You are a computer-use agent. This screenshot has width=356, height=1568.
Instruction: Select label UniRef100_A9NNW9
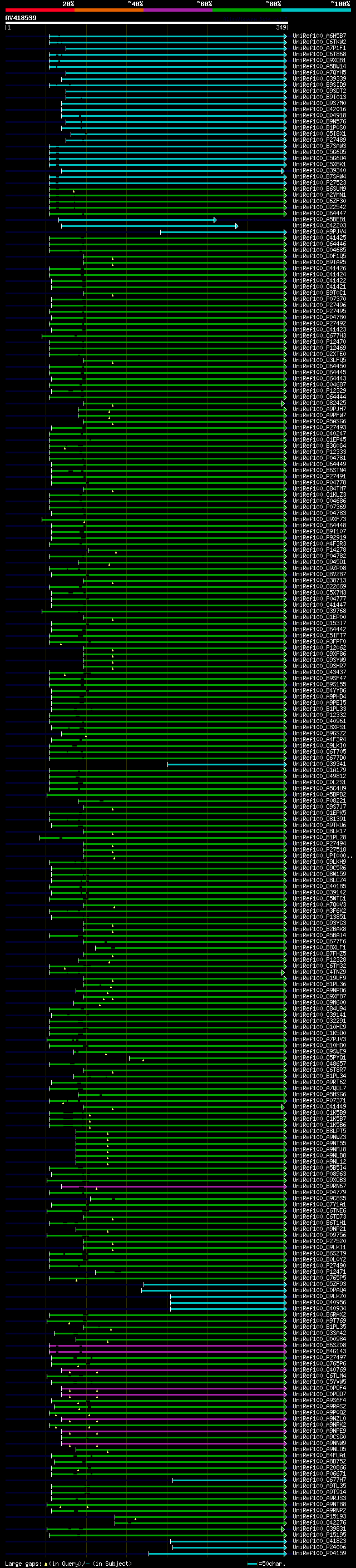(x=319, y=1443)
